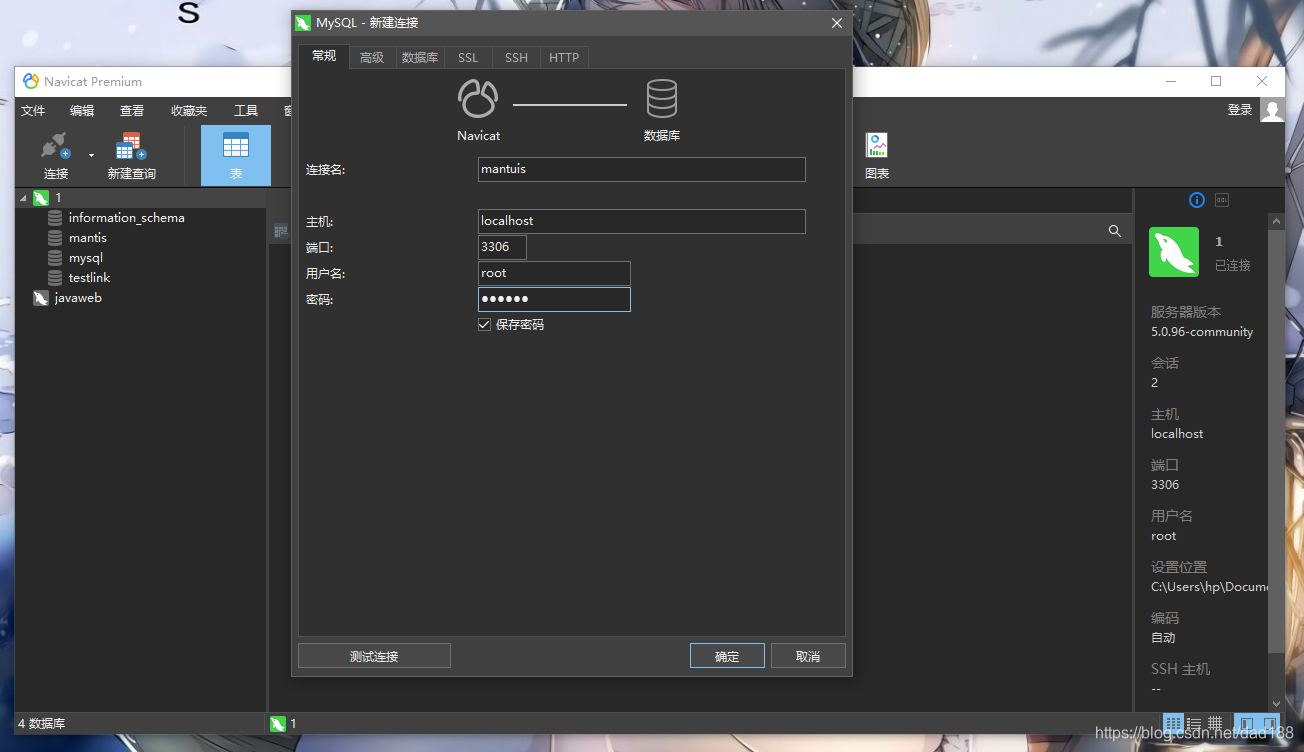Click the 主机 field containing localhost

tap(642, 221)
